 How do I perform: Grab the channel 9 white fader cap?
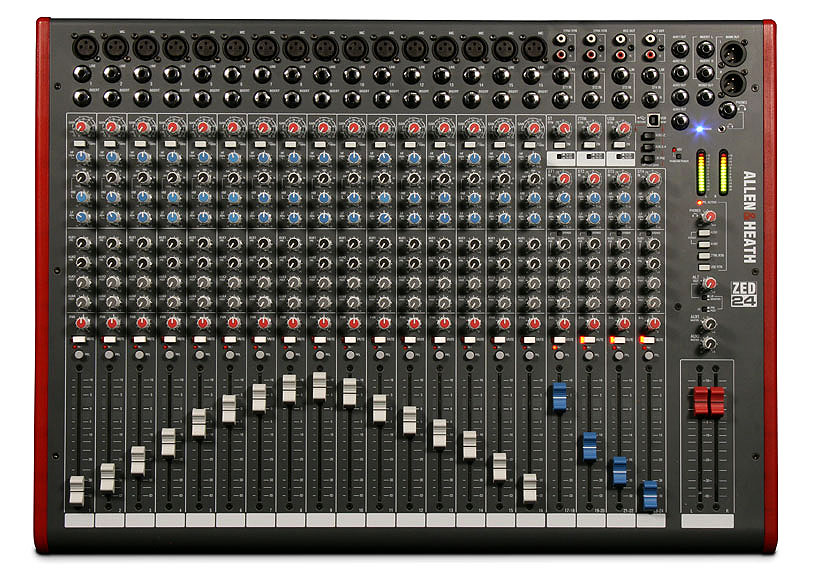click(319, 386)
